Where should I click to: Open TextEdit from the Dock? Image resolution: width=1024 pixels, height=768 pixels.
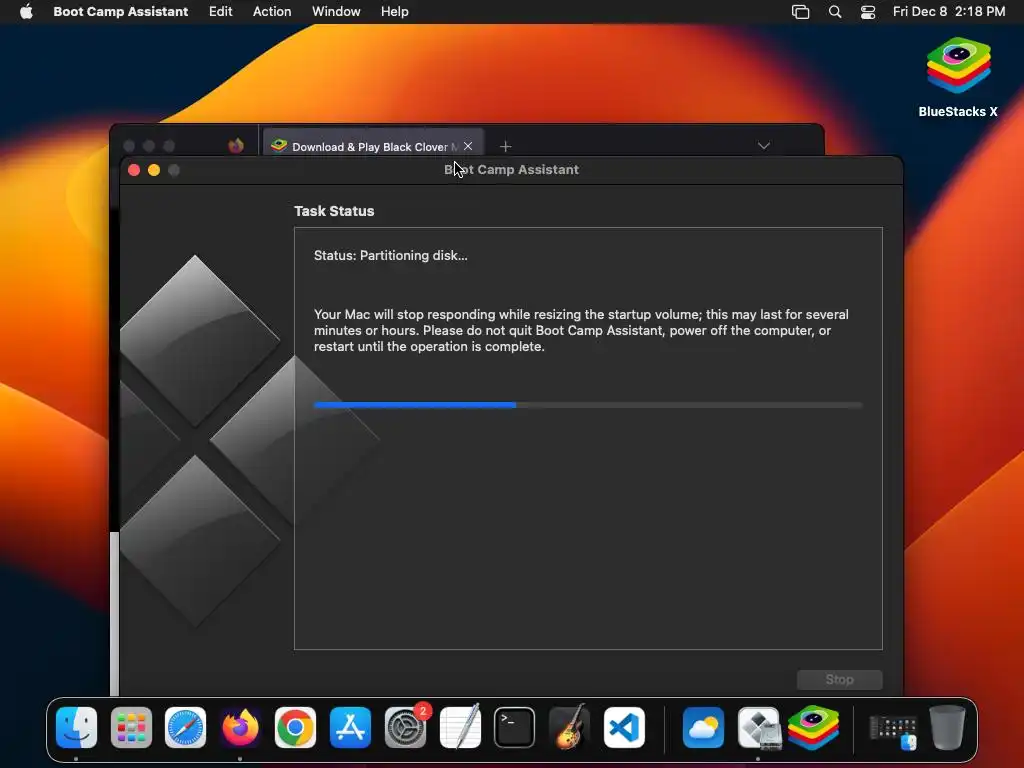point(460,728)
